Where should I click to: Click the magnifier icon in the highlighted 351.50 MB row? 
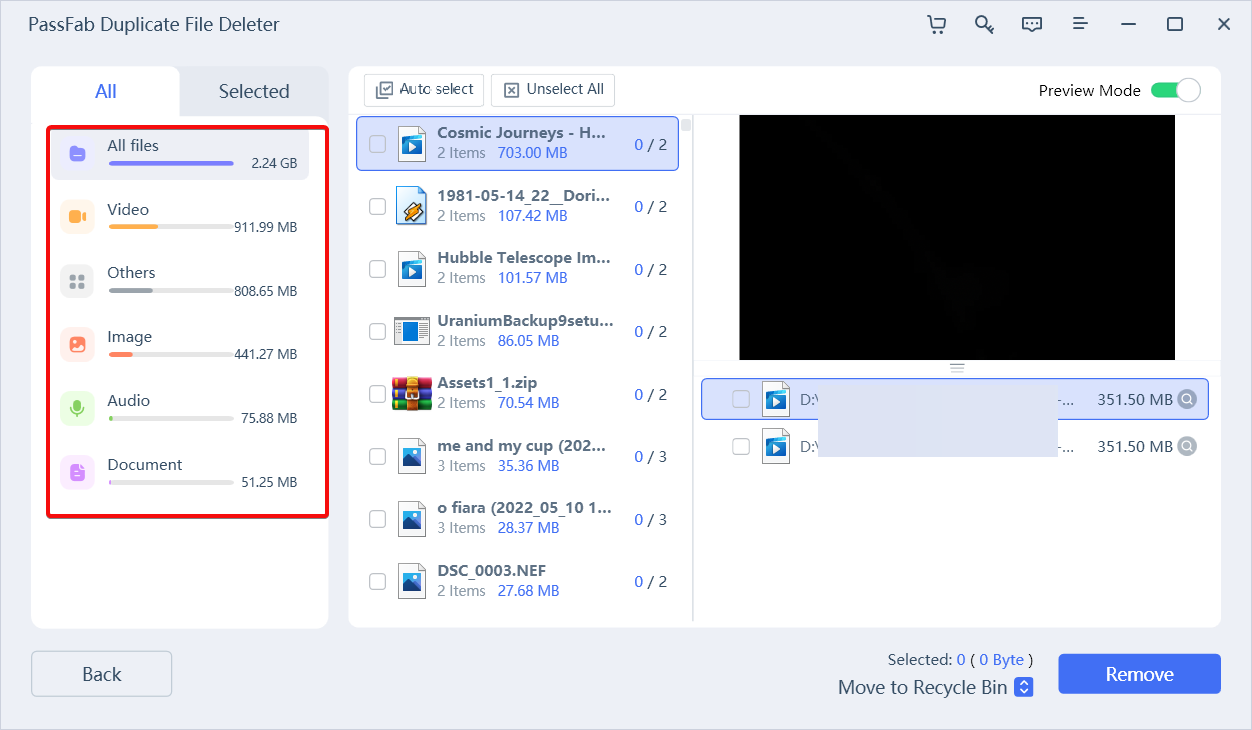click(x=1187, y=399)
